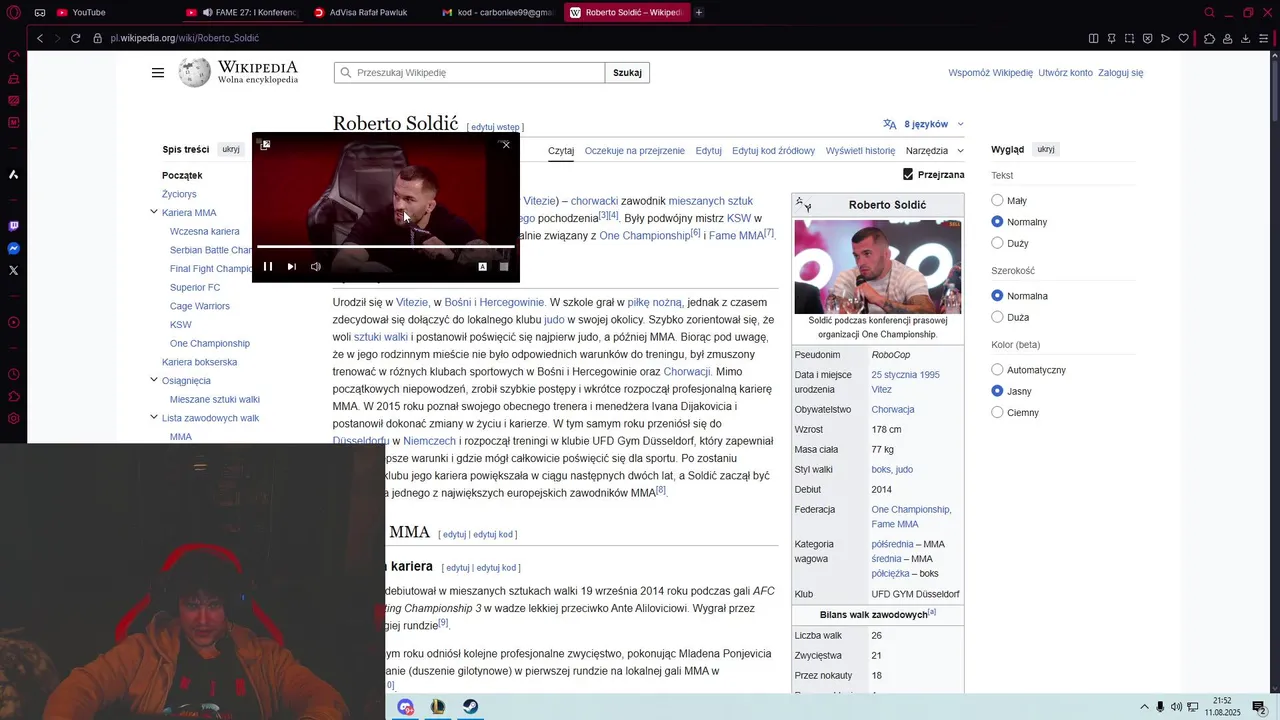Select Duża width option
The width and height of the screenshot is (1280, 720).
pos(997,317)
